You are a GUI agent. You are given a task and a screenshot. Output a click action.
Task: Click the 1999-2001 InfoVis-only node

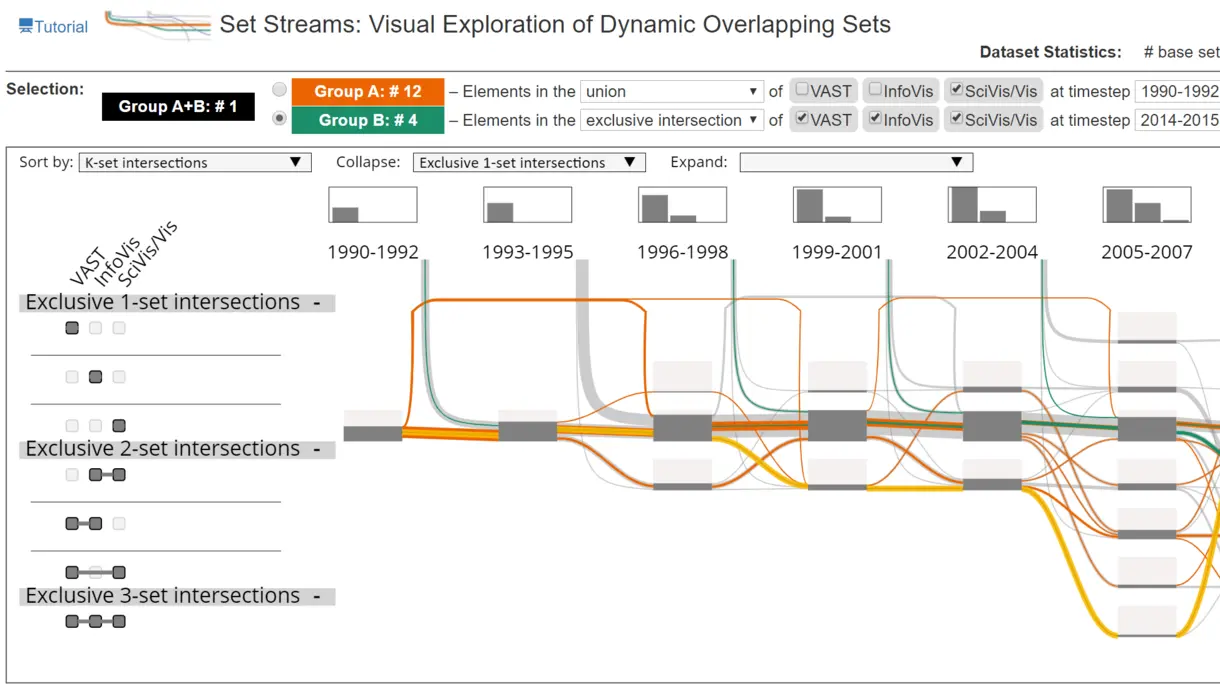837,390
